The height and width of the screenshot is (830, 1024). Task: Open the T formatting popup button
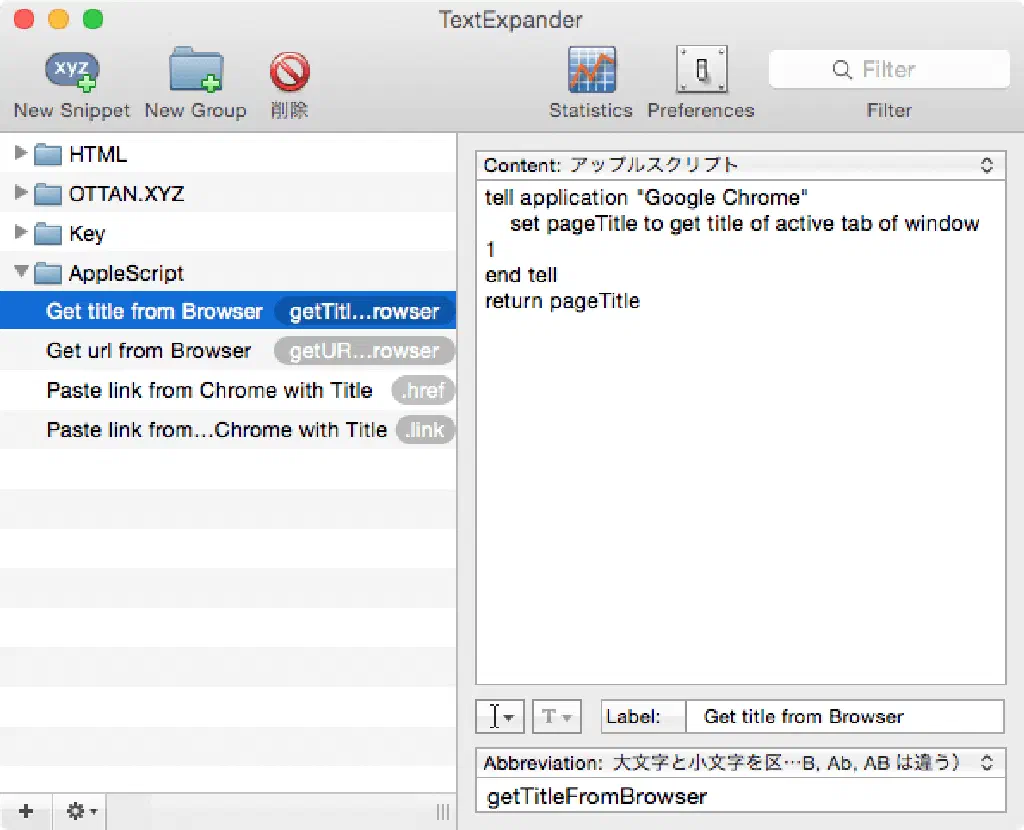(556, 717)
